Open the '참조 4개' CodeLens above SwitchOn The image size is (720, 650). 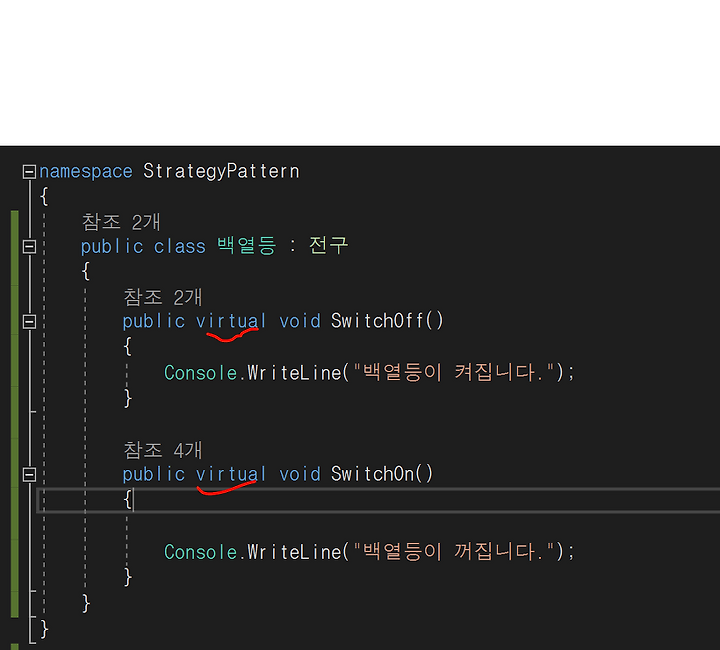[x=163, y=450]
